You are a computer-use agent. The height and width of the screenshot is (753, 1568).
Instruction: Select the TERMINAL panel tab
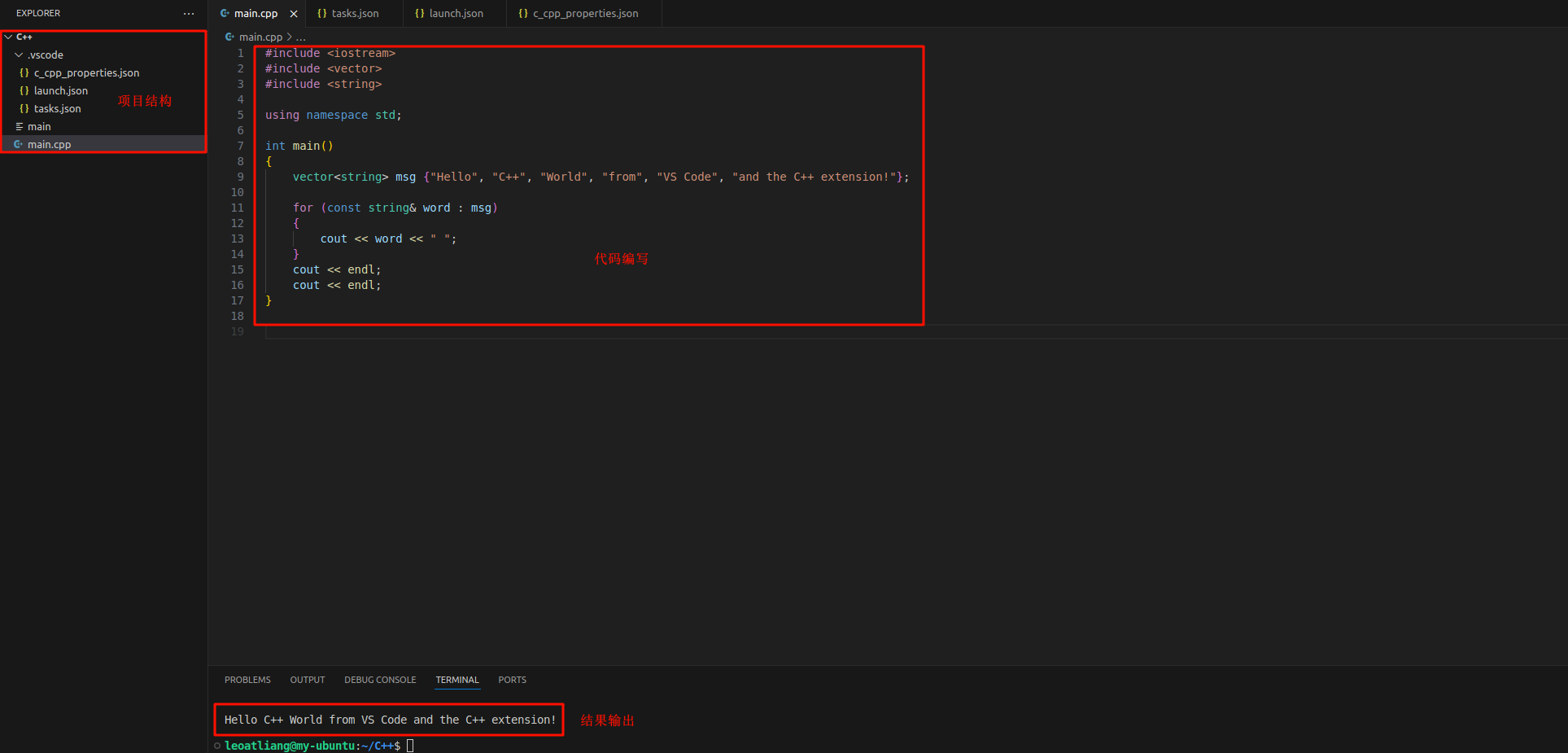tap(457, 680)
